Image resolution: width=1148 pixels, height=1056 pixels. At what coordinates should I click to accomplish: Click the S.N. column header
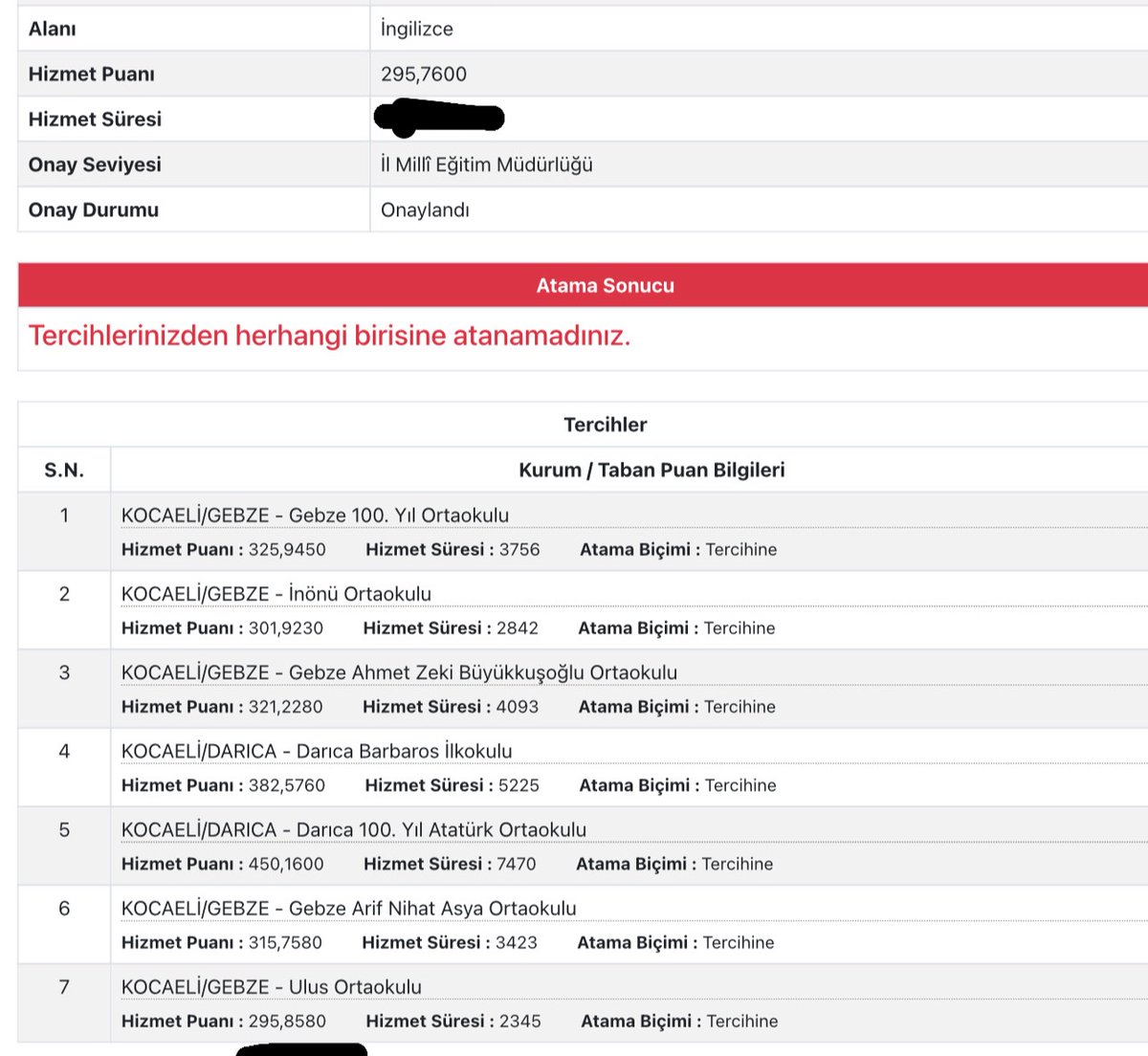[x=64, y=470]
